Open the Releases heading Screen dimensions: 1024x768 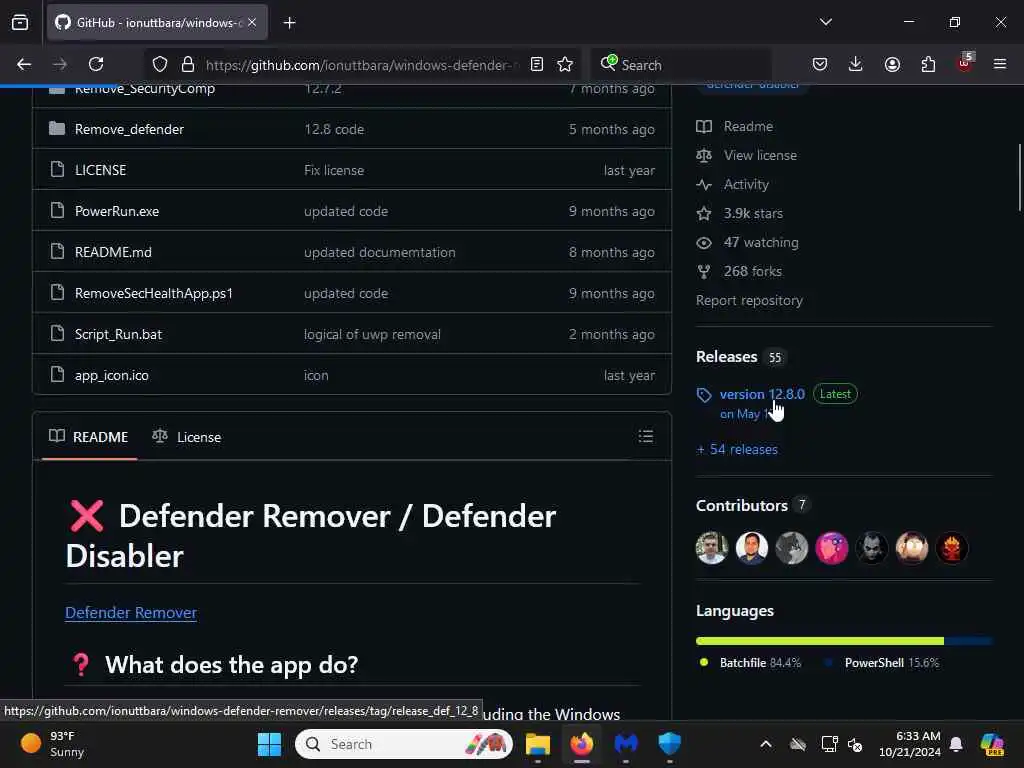click(726, 357)
